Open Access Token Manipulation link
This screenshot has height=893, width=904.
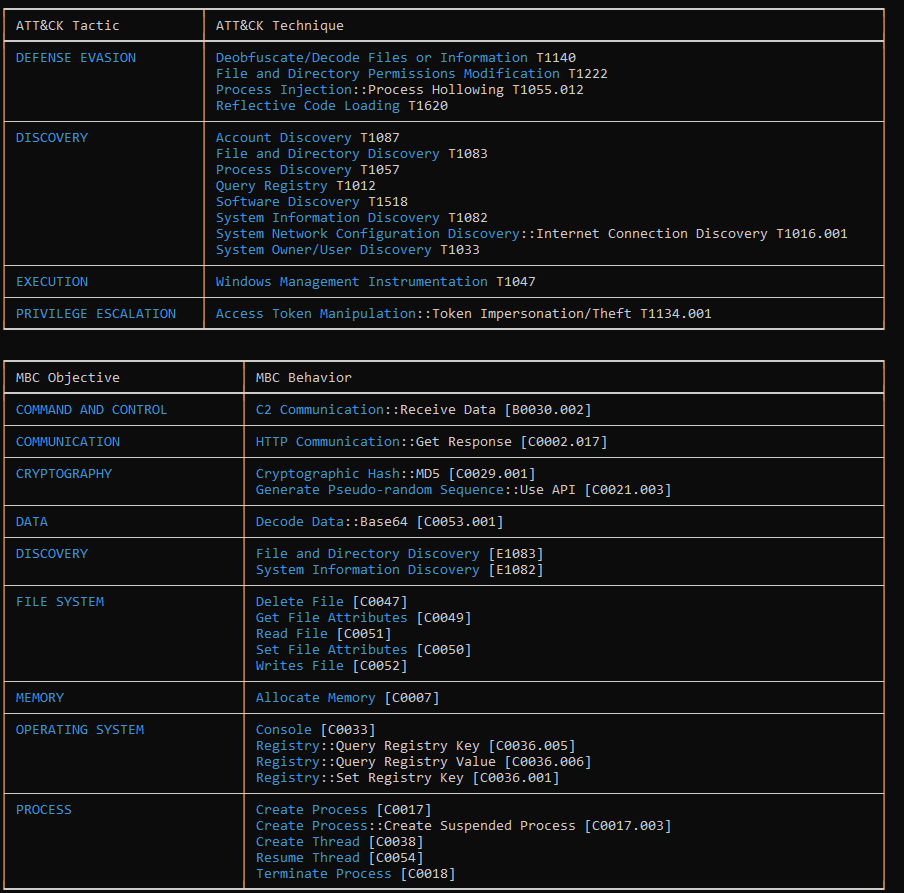pos(315,314)
